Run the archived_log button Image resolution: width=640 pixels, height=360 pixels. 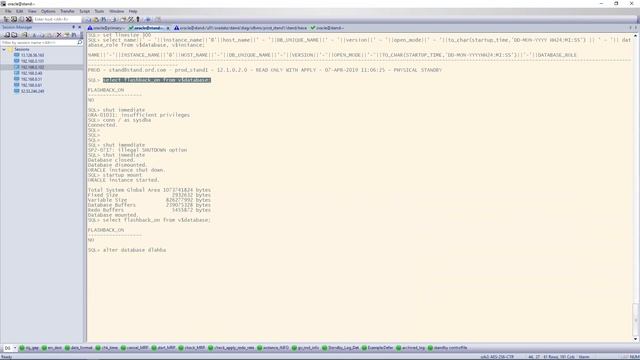coord(411,348)
